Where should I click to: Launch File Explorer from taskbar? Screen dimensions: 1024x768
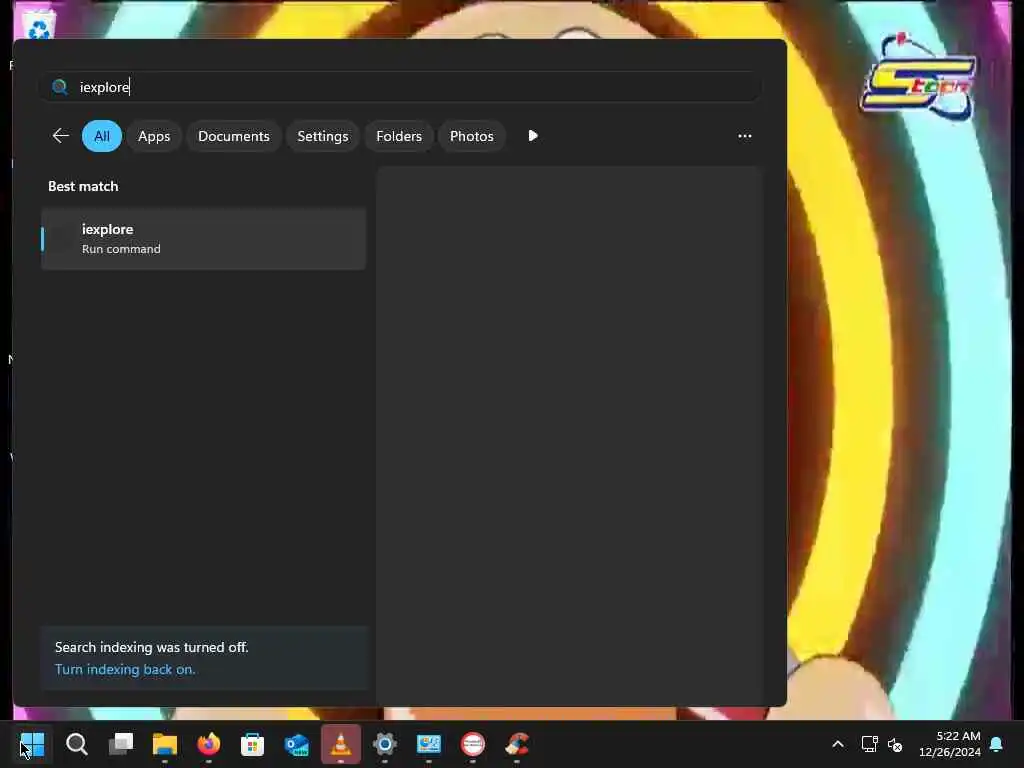(165, 744)
